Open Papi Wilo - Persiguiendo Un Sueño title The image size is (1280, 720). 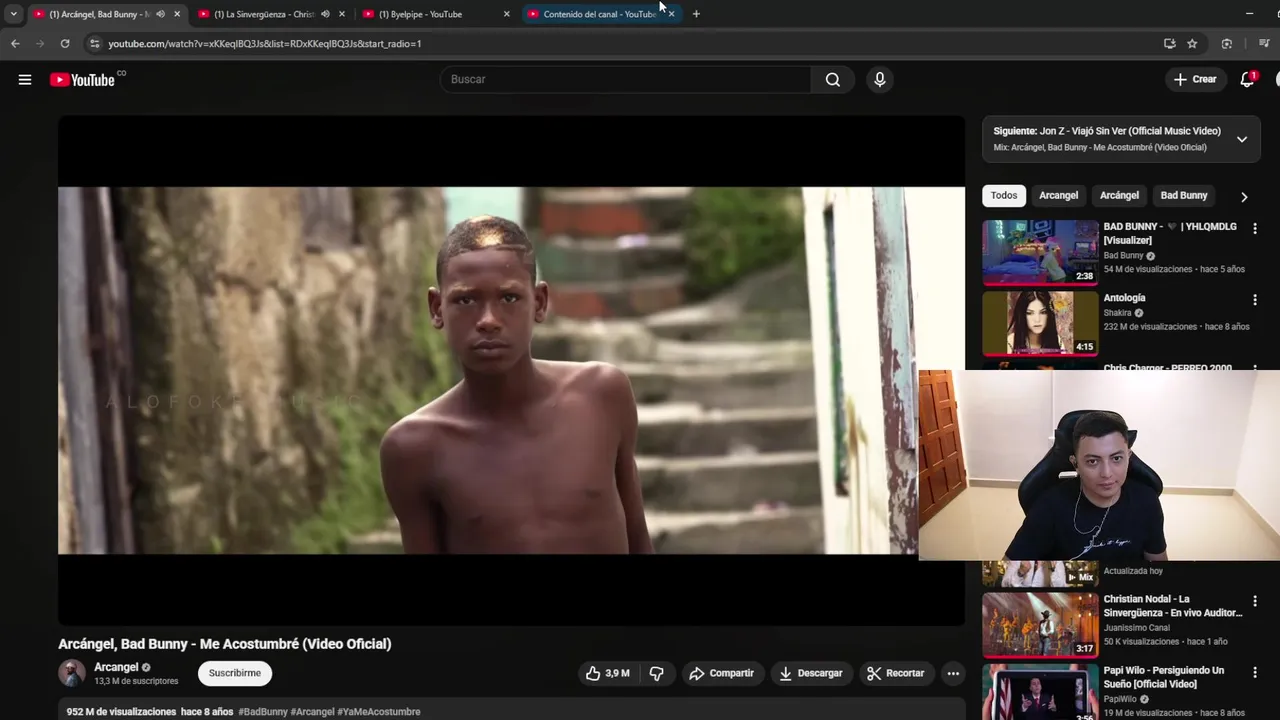pyautogui.click(x=1163, y=677)
